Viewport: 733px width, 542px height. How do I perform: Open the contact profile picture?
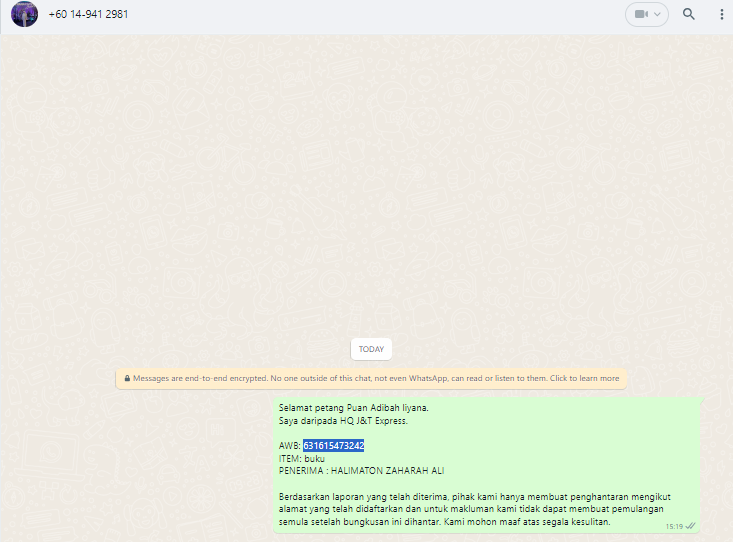tap(24, 14)
